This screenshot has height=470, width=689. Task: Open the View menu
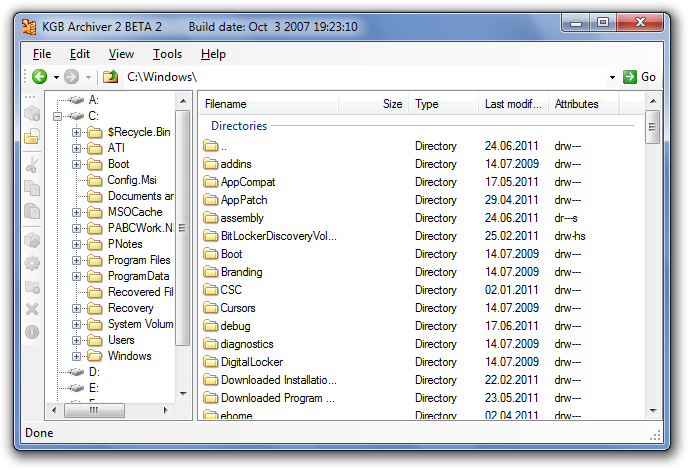pyautogui.click(x=121, y=54)
